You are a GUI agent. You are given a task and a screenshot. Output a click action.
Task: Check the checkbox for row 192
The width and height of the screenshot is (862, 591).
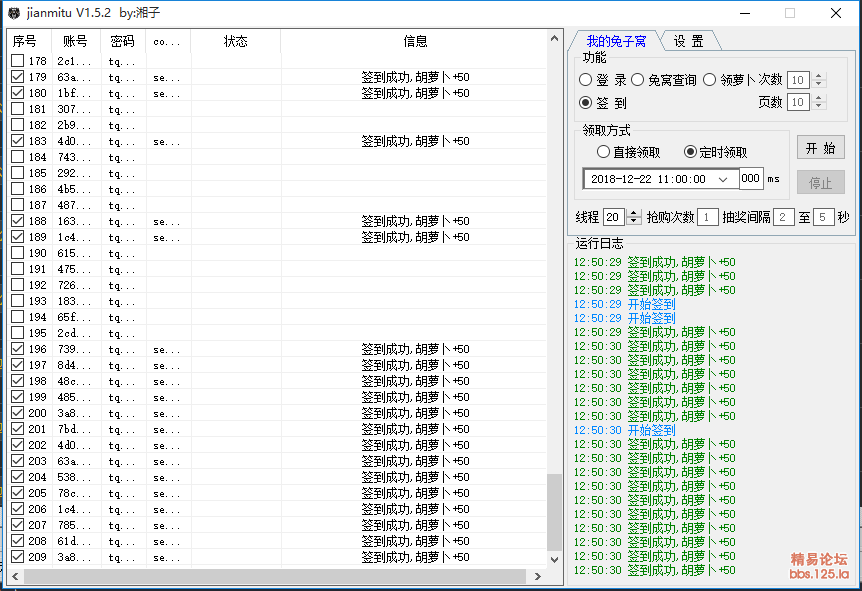click(18, 285)
